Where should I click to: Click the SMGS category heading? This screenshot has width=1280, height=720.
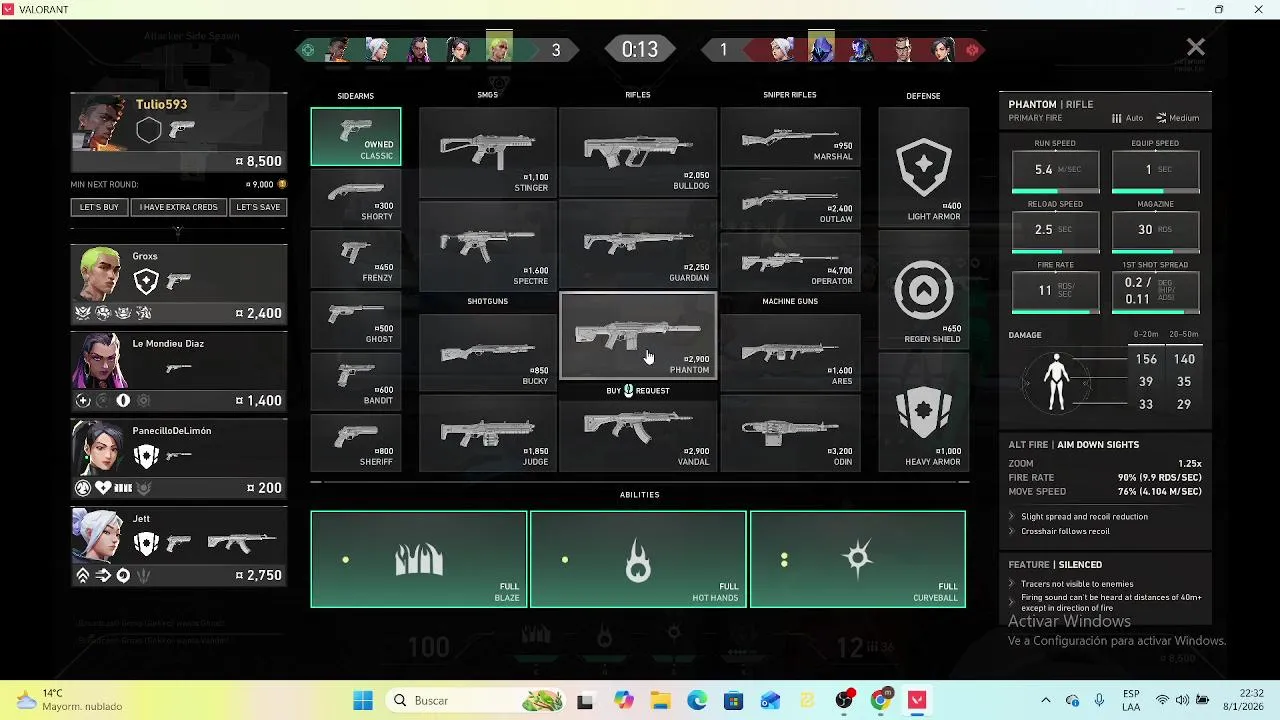click(487, 95)
